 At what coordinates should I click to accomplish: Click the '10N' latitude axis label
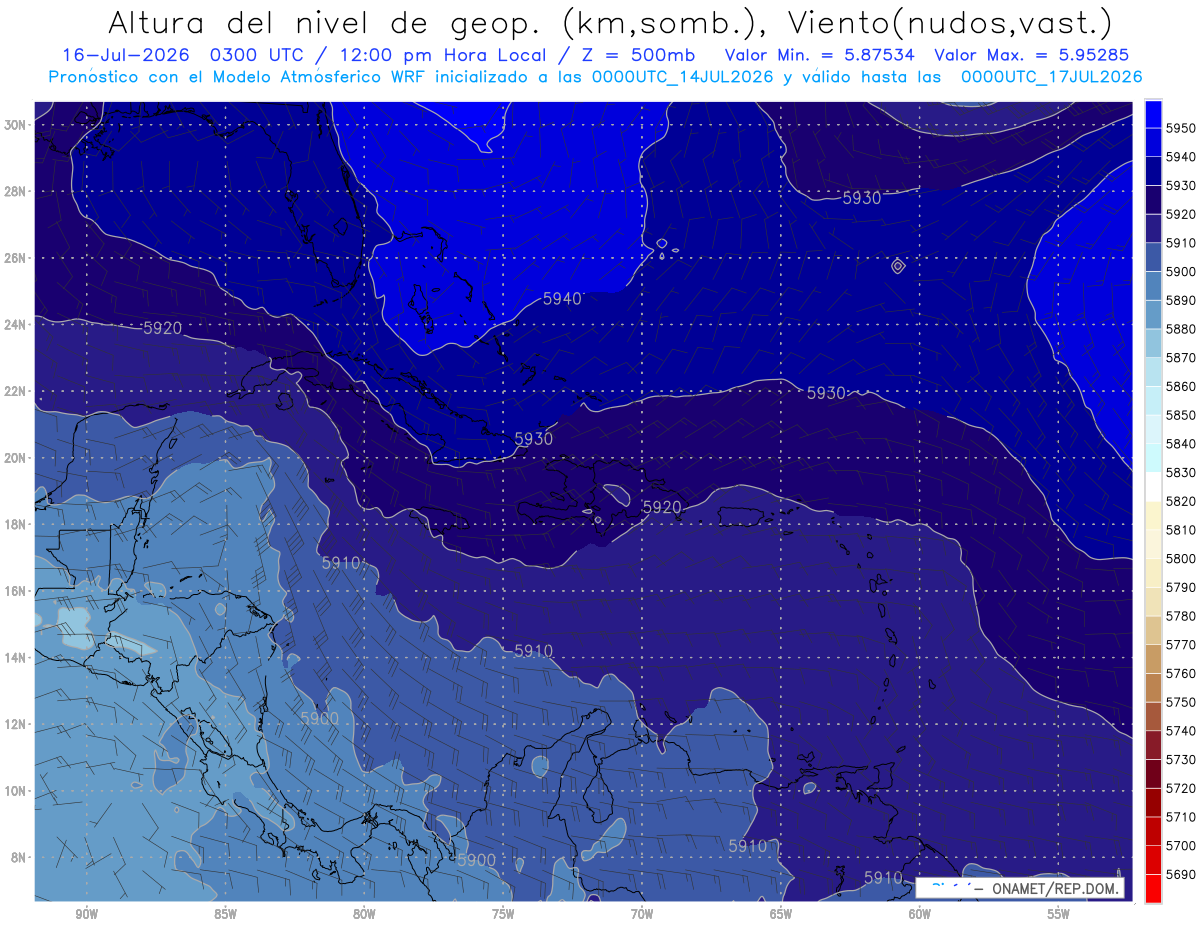click(17, 791)
